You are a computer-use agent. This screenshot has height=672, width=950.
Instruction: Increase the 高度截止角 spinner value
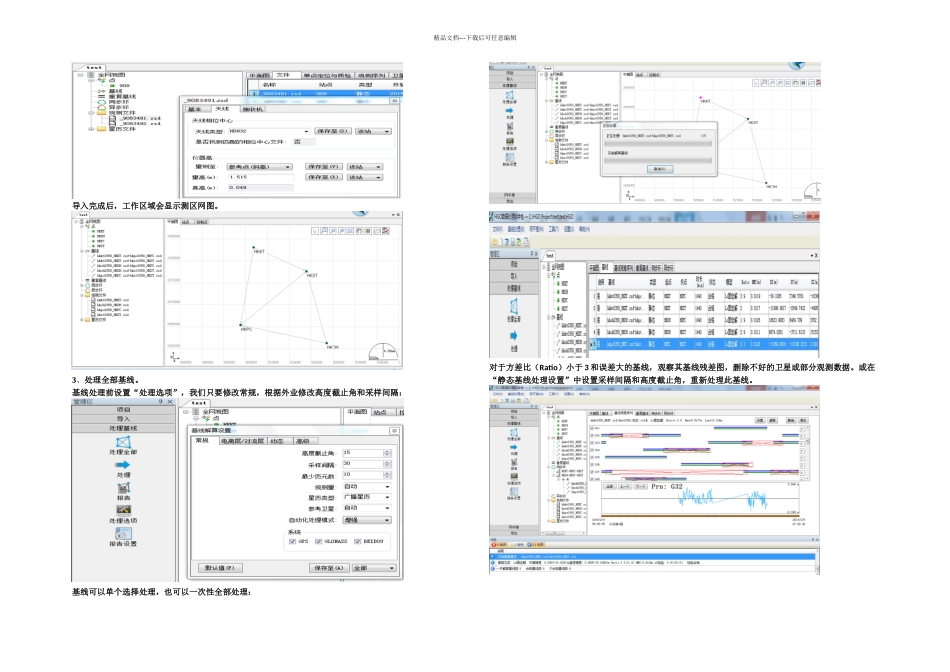coord(387,451)
